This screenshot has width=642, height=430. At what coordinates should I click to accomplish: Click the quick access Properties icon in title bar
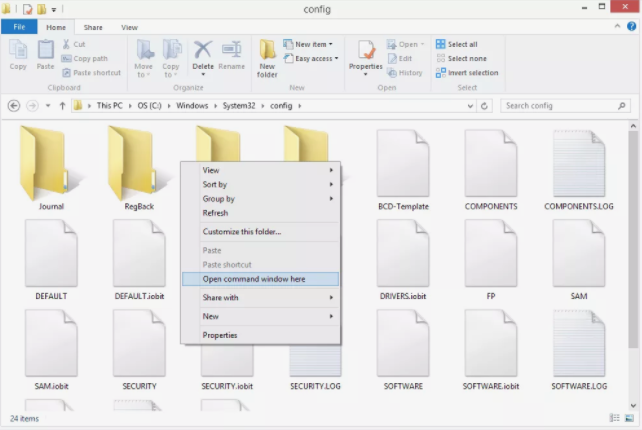pos(27,9)
